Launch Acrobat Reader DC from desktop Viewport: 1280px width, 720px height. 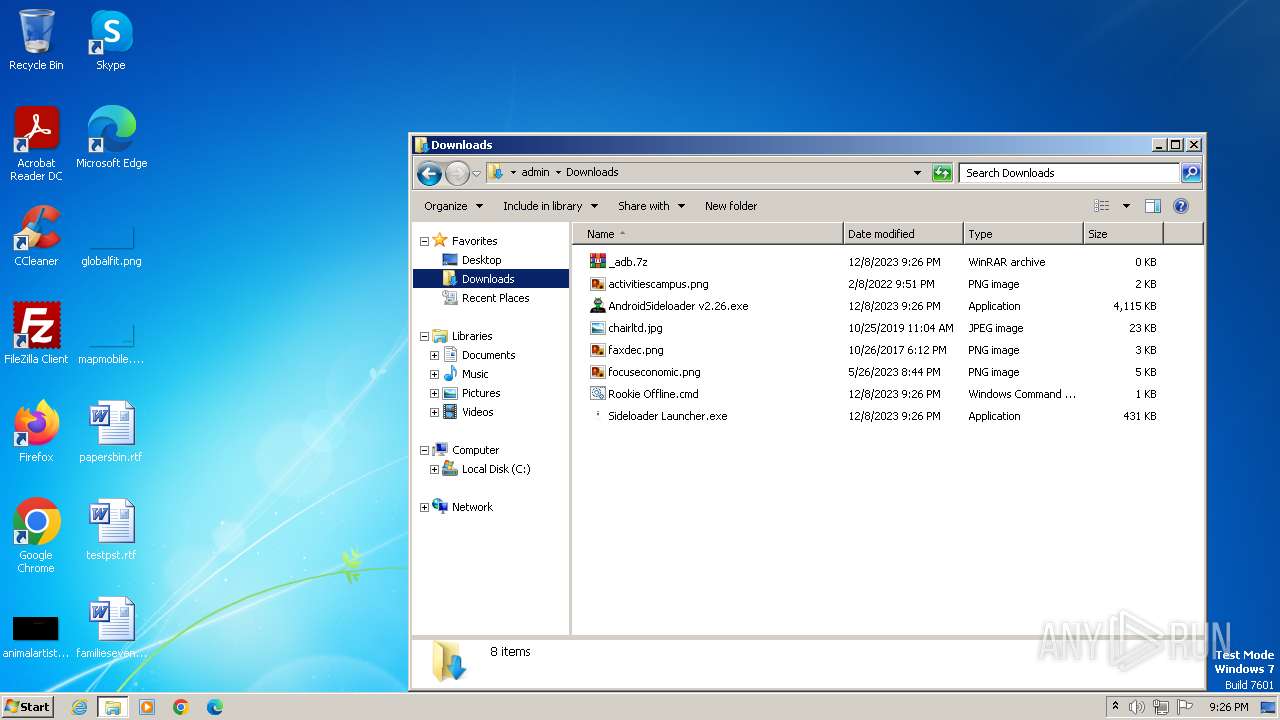(x=36, y=143)
